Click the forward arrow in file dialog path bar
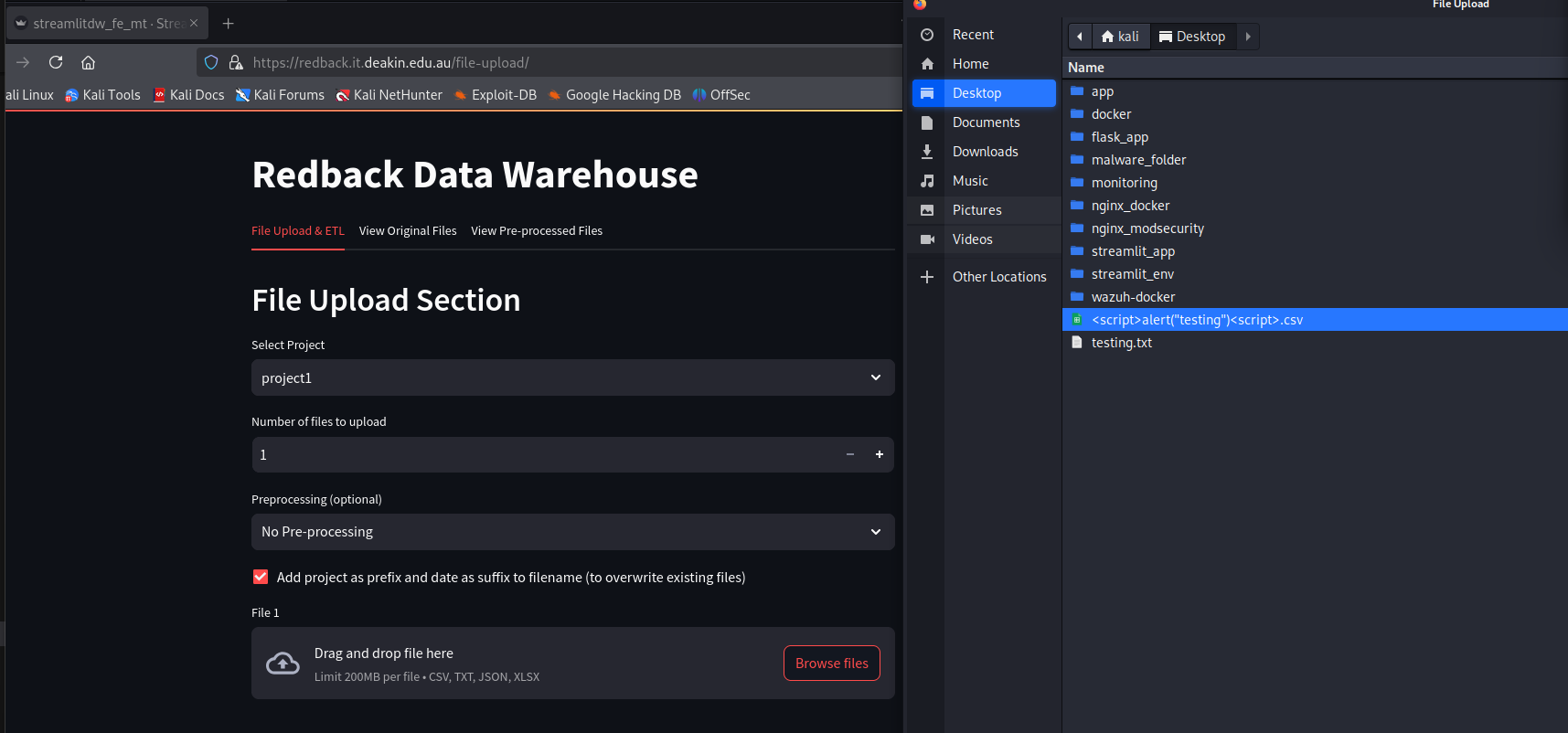 pos(1247,37)
